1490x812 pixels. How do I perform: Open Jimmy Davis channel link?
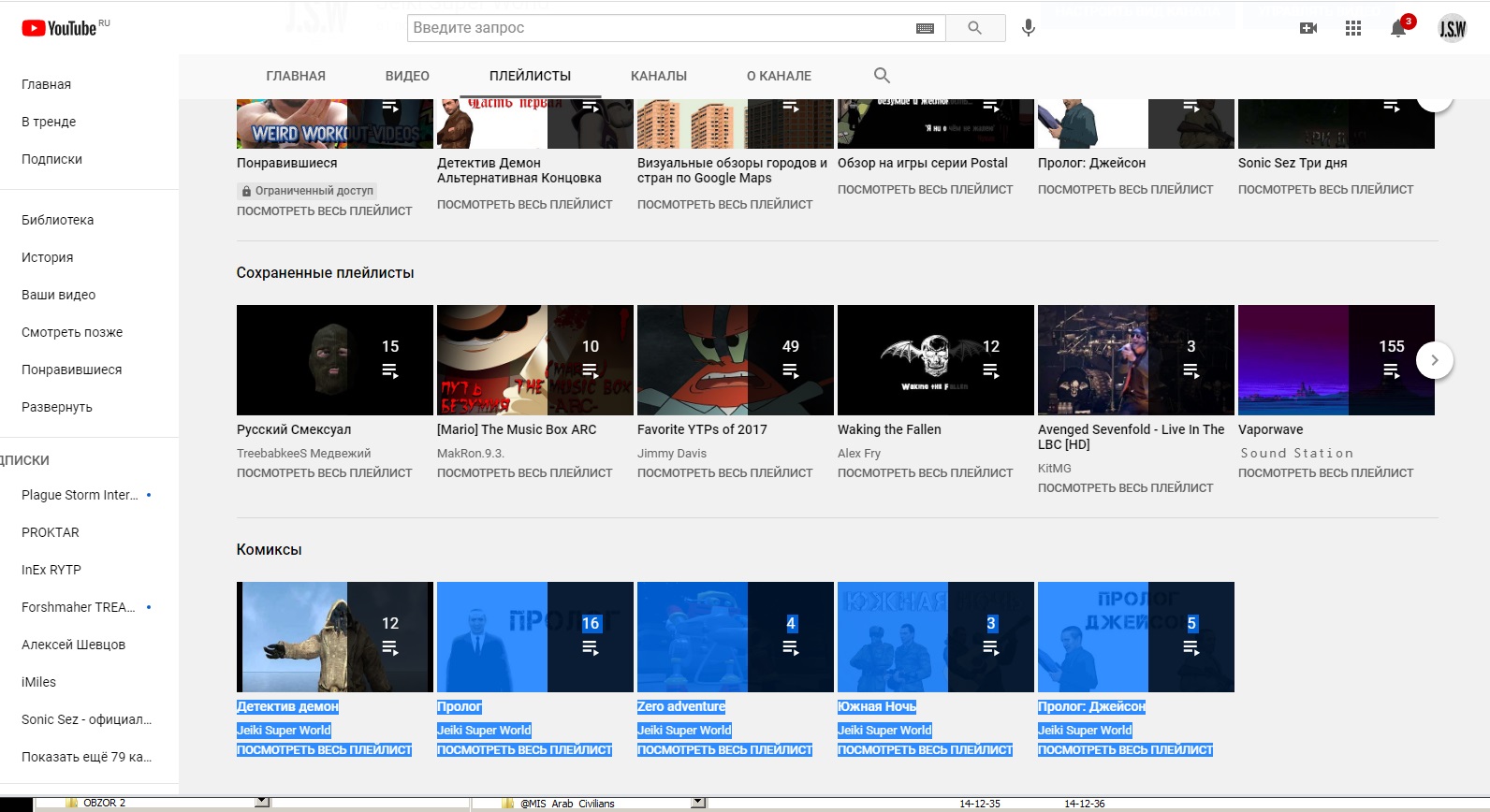tap(672, 454)
